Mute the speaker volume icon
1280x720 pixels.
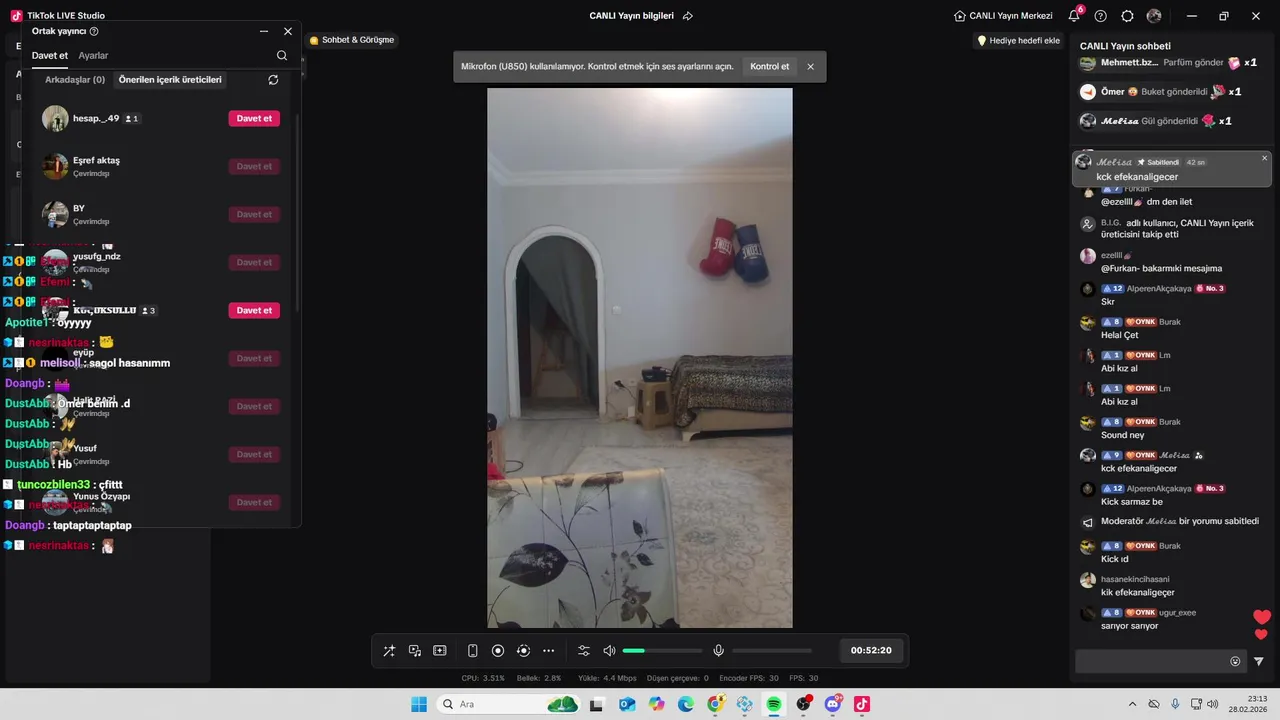pos(609,651)
